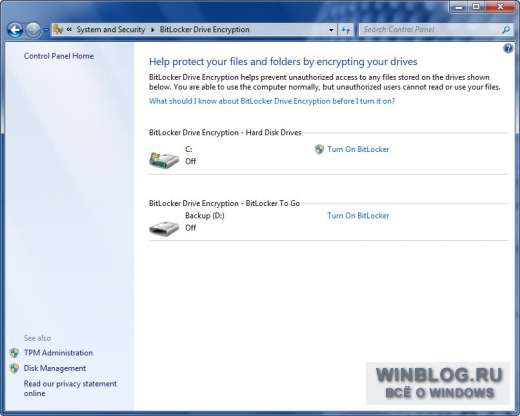This screenshot has height=416, width=520.
Task: Click the shield icon beside TPM Administration
Action: 14,353
